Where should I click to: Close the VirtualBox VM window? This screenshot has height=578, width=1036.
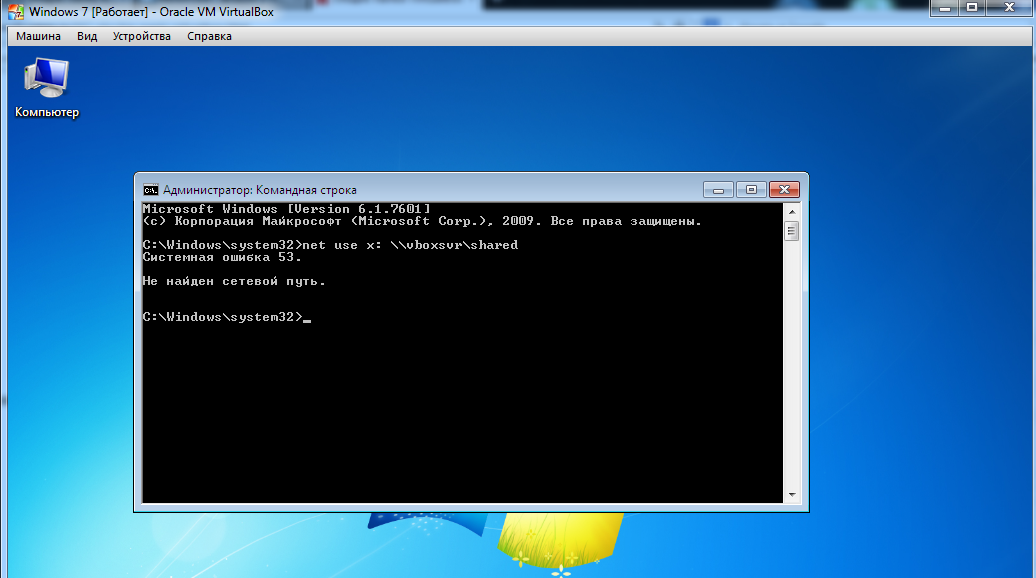(1010, 8)
